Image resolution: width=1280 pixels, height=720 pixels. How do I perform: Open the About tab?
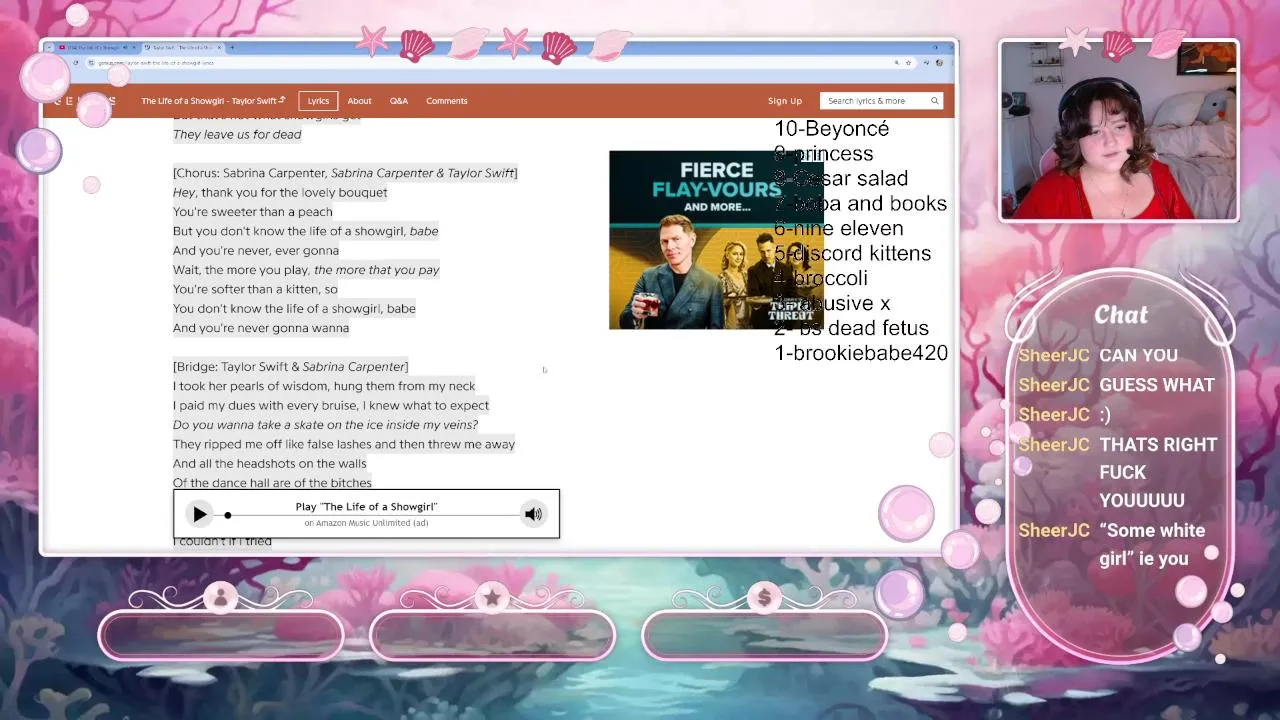pos(359,101)
